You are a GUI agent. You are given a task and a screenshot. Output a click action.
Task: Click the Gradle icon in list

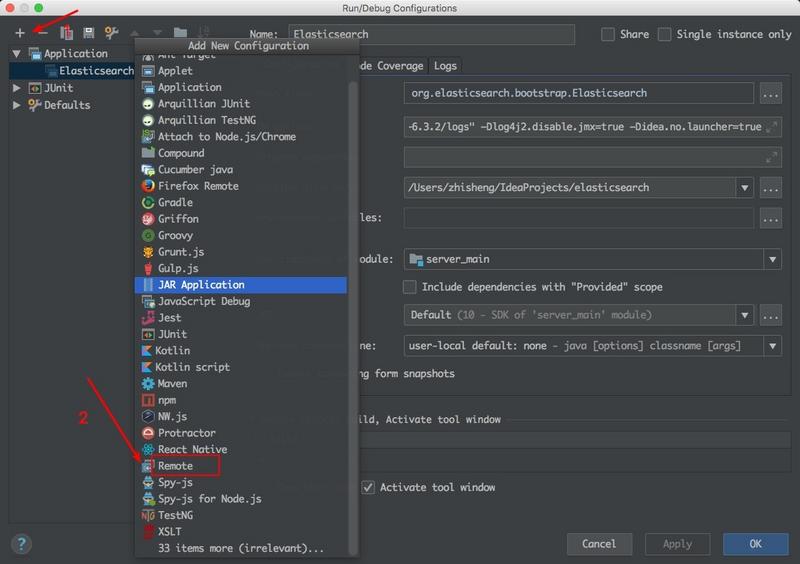pos(148,203)
